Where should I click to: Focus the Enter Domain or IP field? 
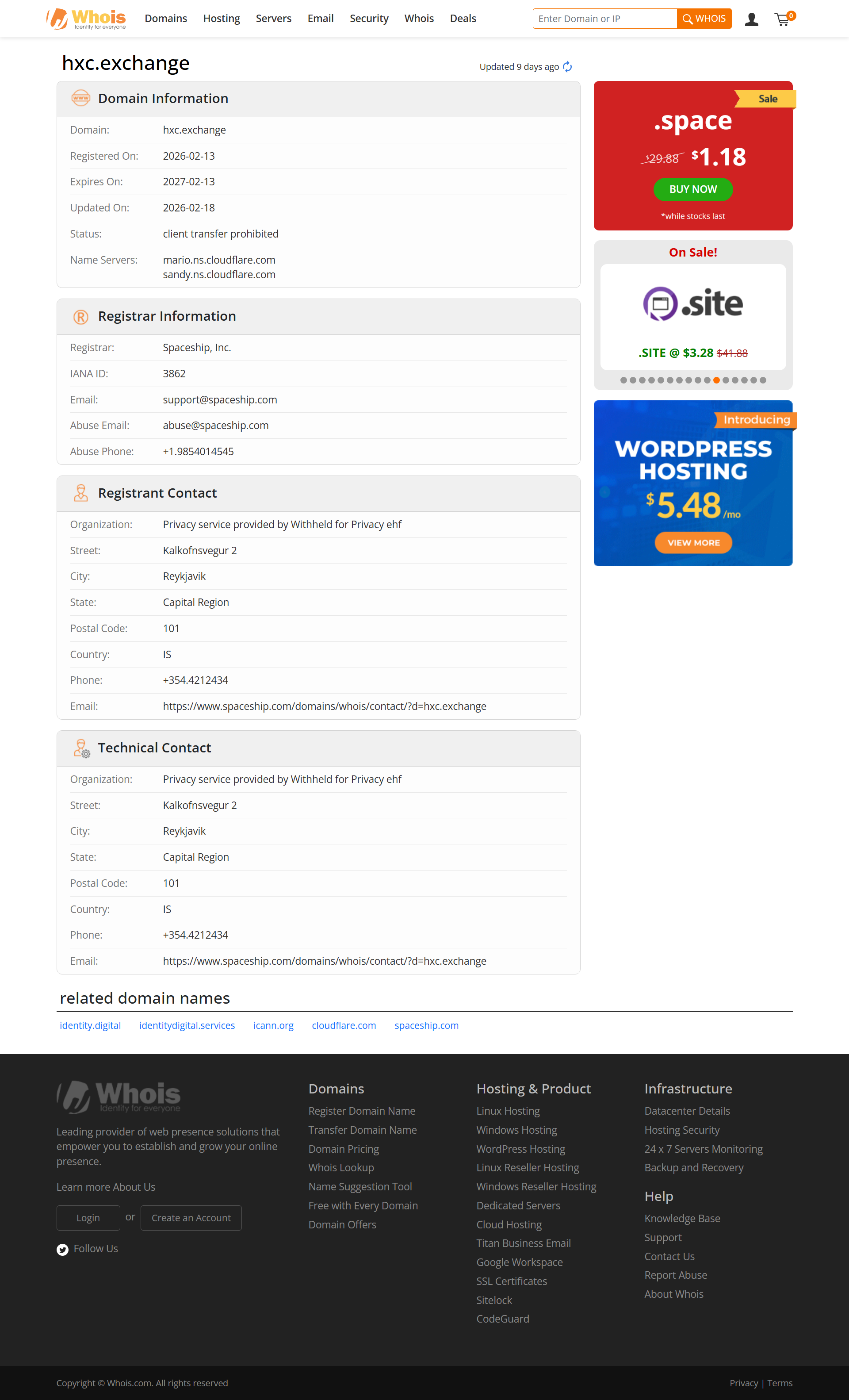[605, 19]
